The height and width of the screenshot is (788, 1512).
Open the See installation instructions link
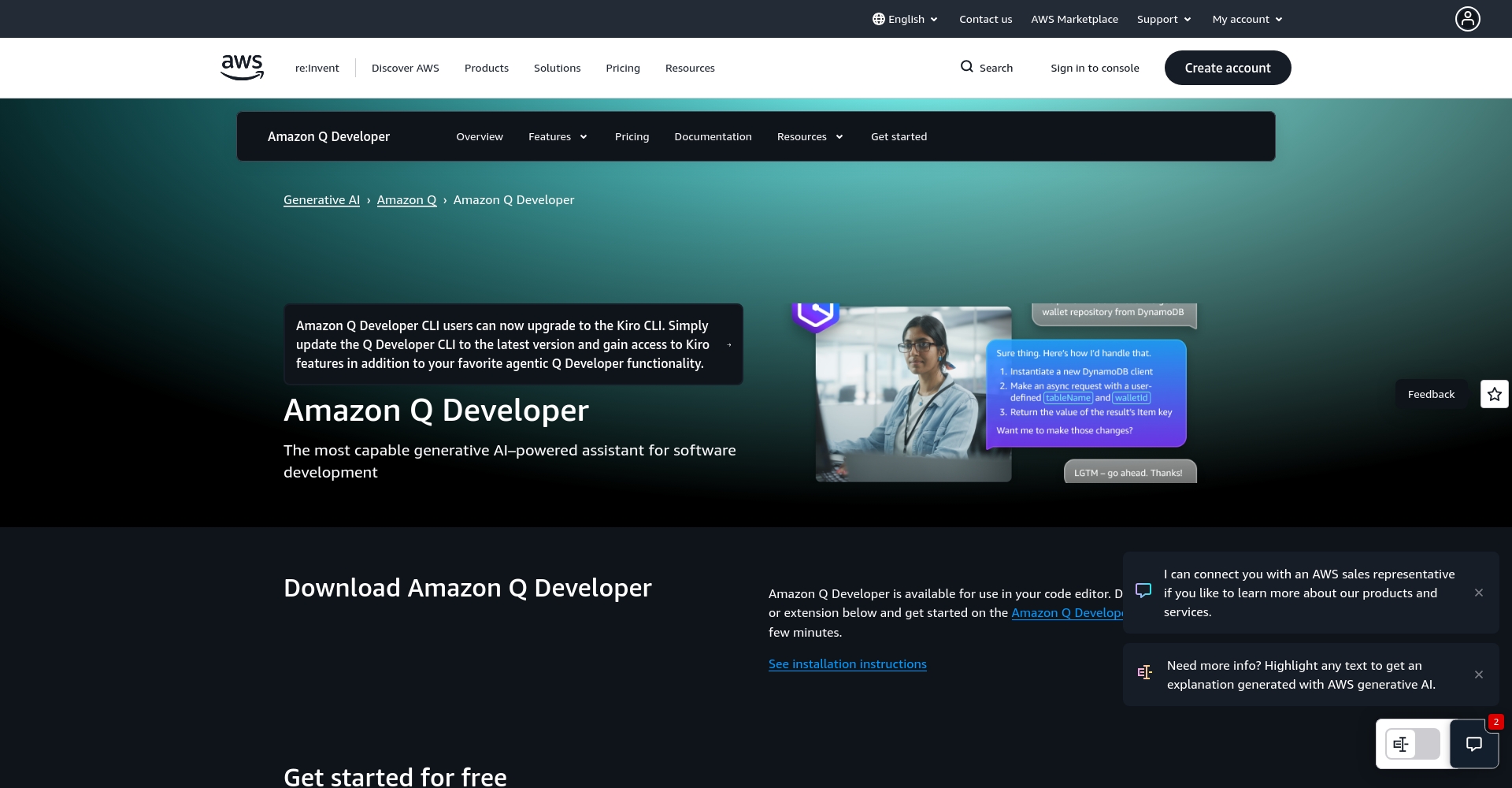(x=847, y=663)
